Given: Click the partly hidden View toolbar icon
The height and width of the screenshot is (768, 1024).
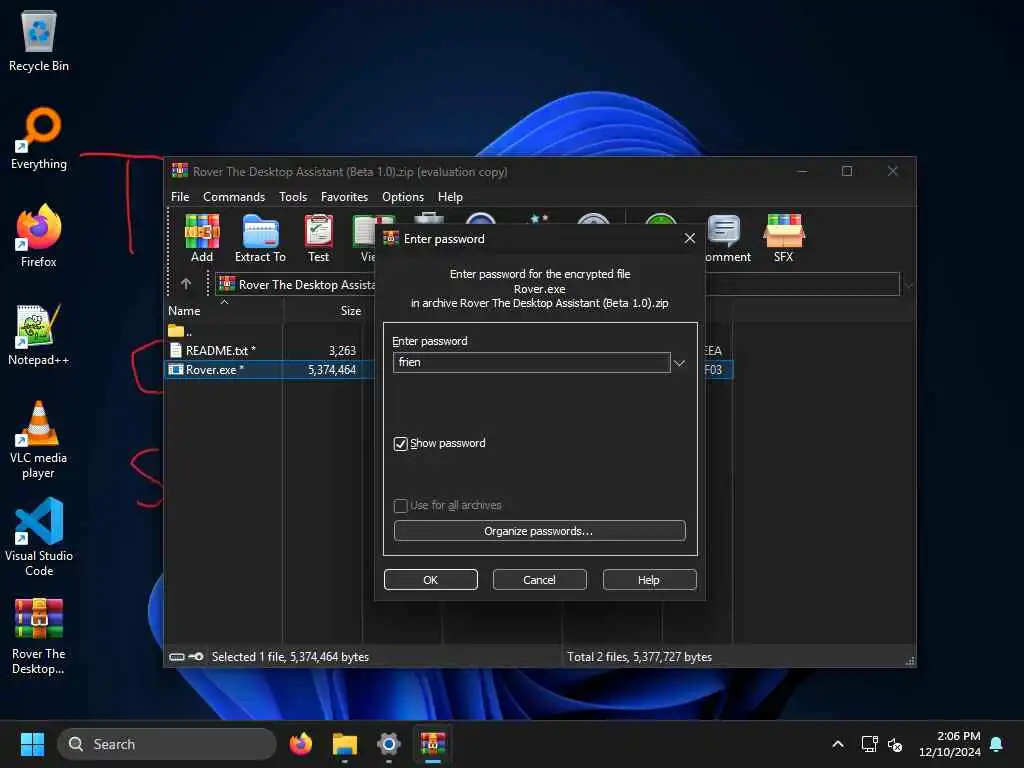Looking at the screenshot, I should tap(366, 238).
